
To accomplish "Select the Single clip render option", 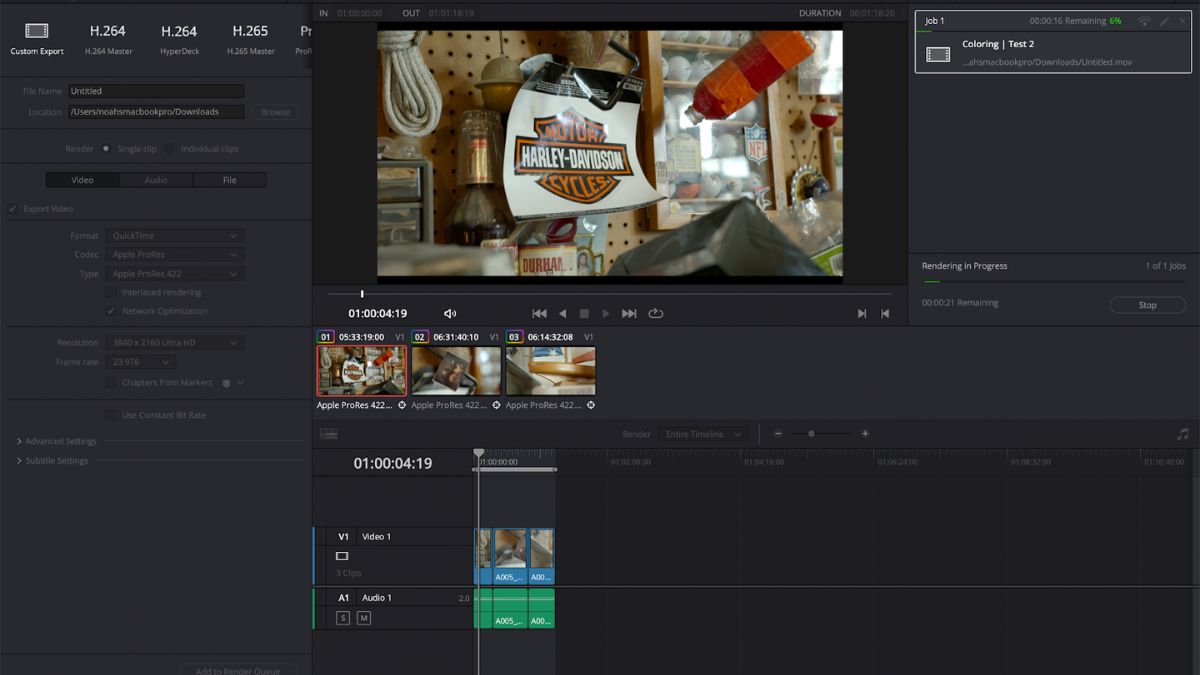I will [106, 149].
